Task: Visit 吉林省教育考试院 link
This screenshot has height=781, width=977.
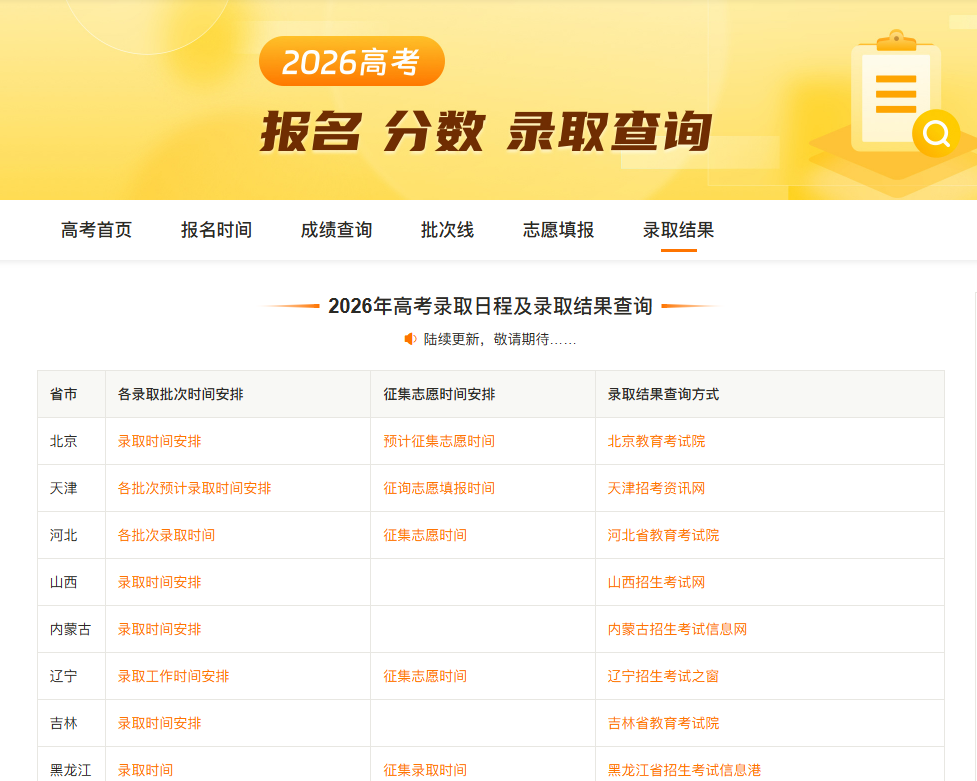Action: point(664,724)
